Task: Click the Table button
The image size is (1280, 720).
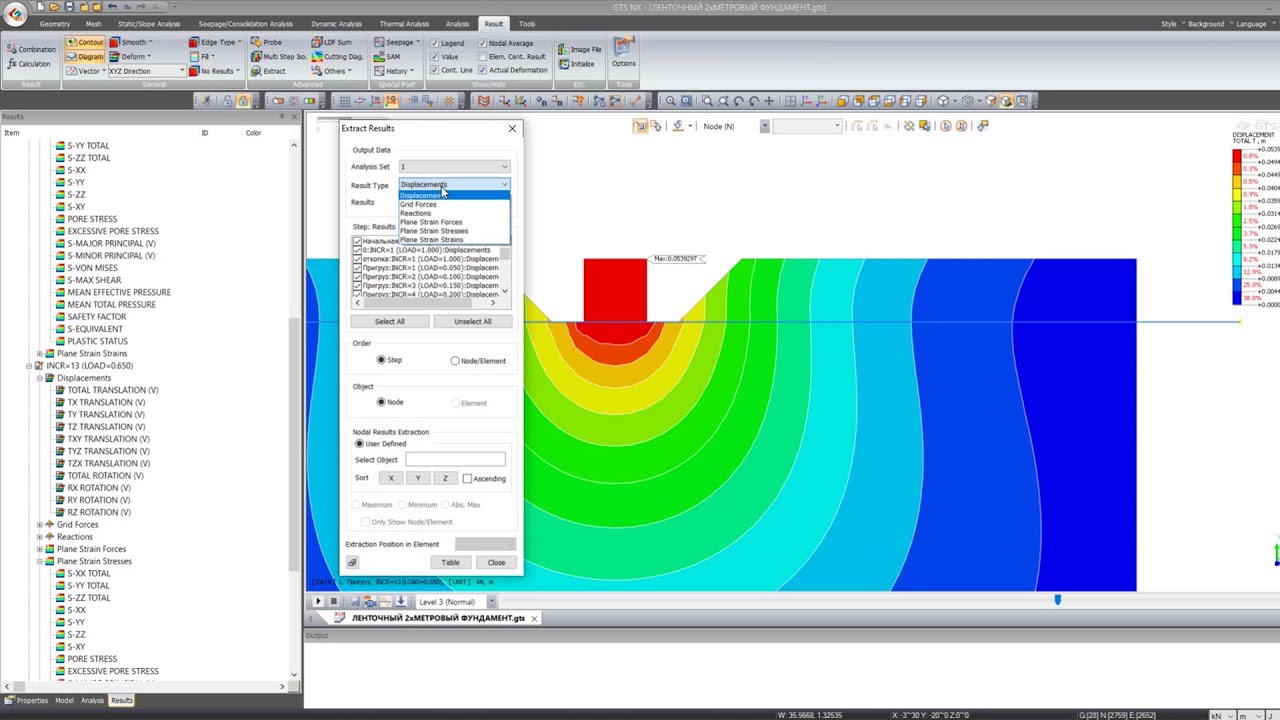Action: (x=450, y=563)
